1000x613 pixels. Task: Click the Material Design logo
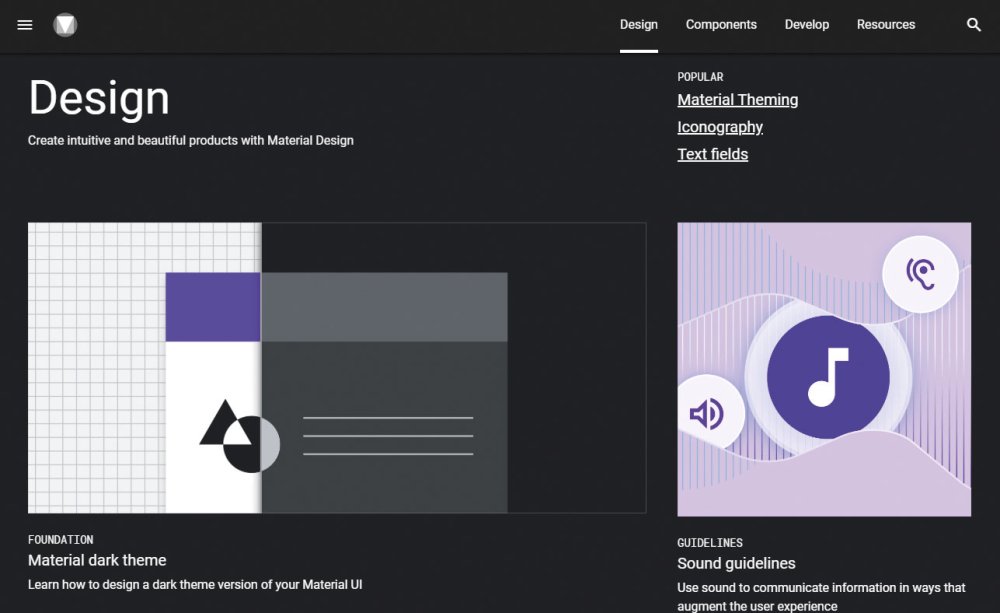[65, 25]
